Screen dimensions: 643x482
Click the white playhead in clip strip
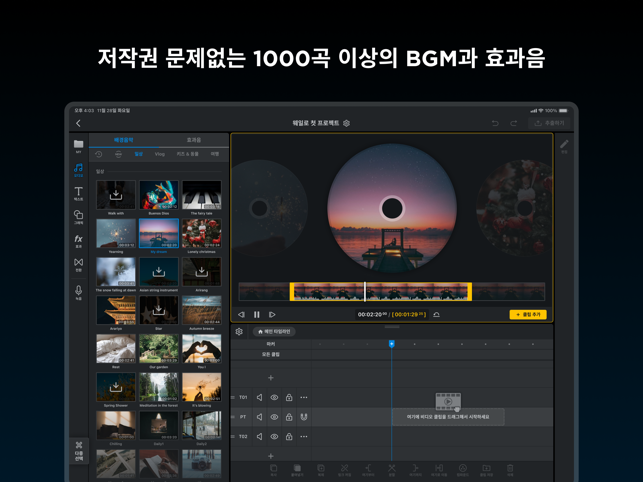365,292
